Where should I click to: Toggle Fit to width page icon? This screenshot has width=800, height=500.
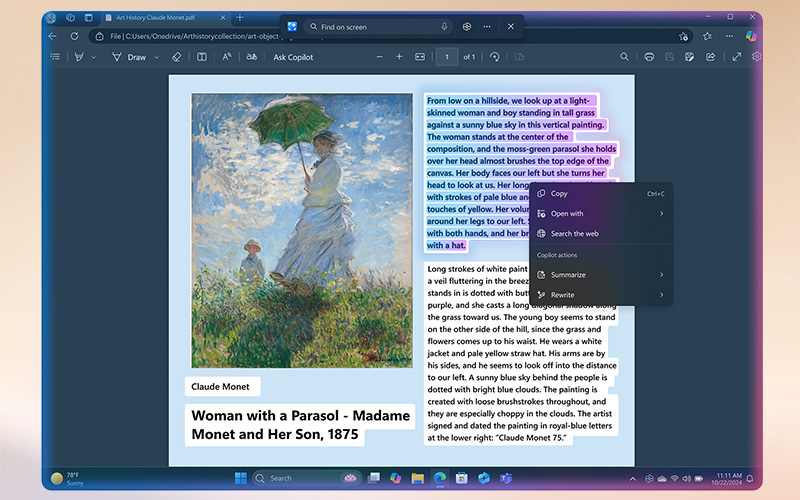click(420, 57)
